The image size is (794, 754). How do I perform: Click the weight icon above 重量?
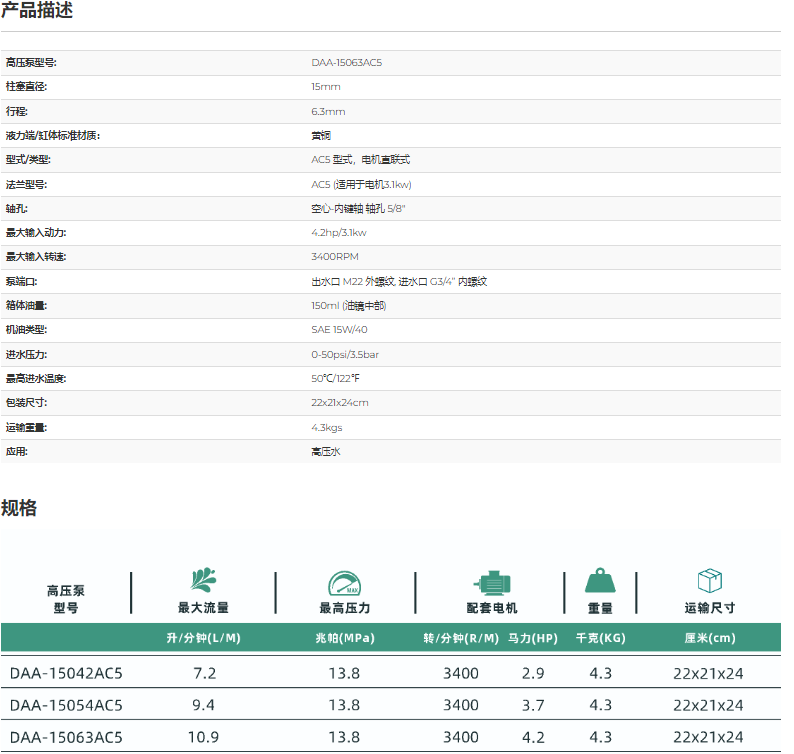(600, 582)
